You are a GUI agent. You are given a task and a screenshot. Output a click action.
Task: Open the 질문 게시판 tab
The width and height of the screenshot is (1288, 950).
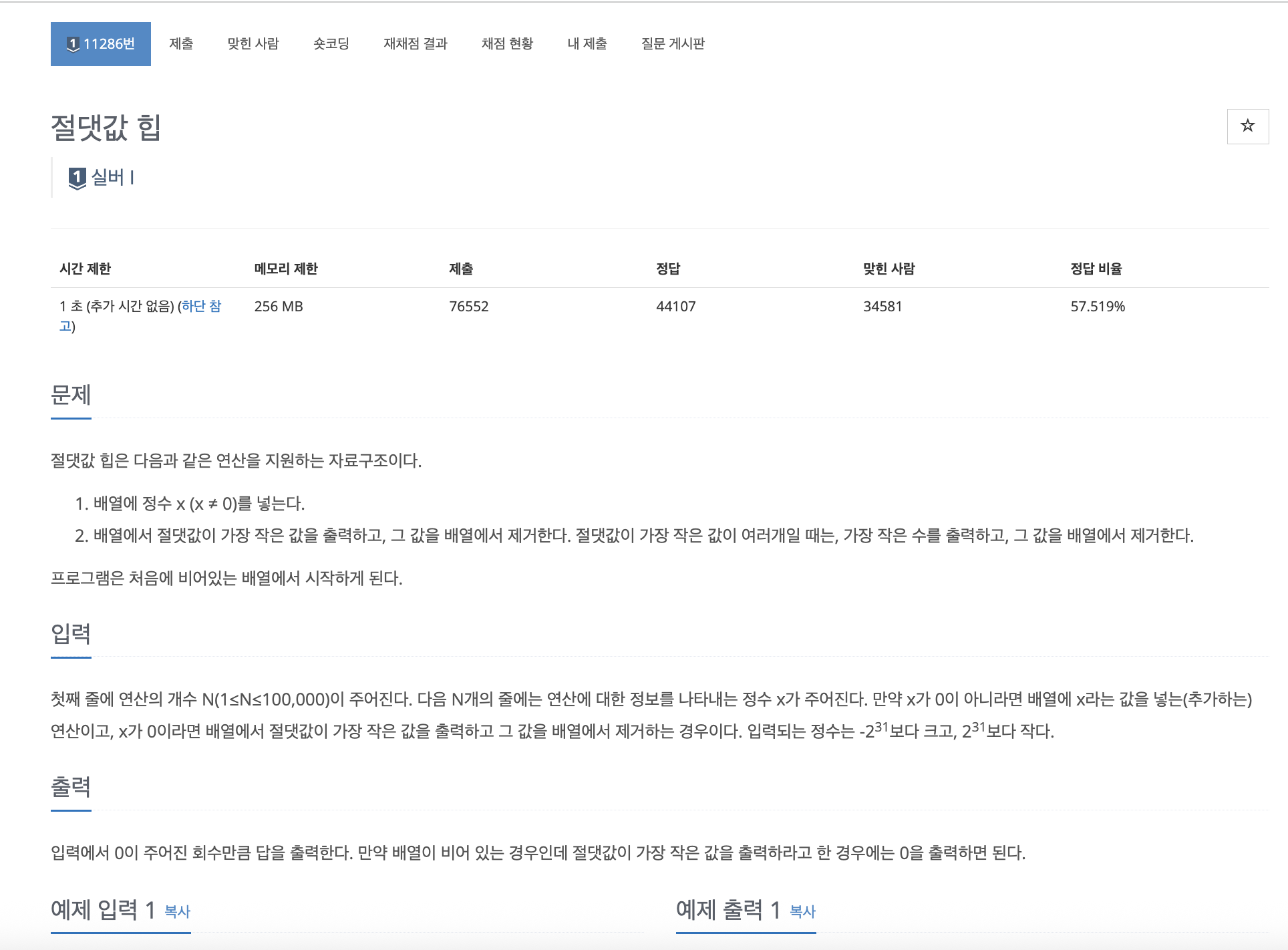tap(673, 44)
